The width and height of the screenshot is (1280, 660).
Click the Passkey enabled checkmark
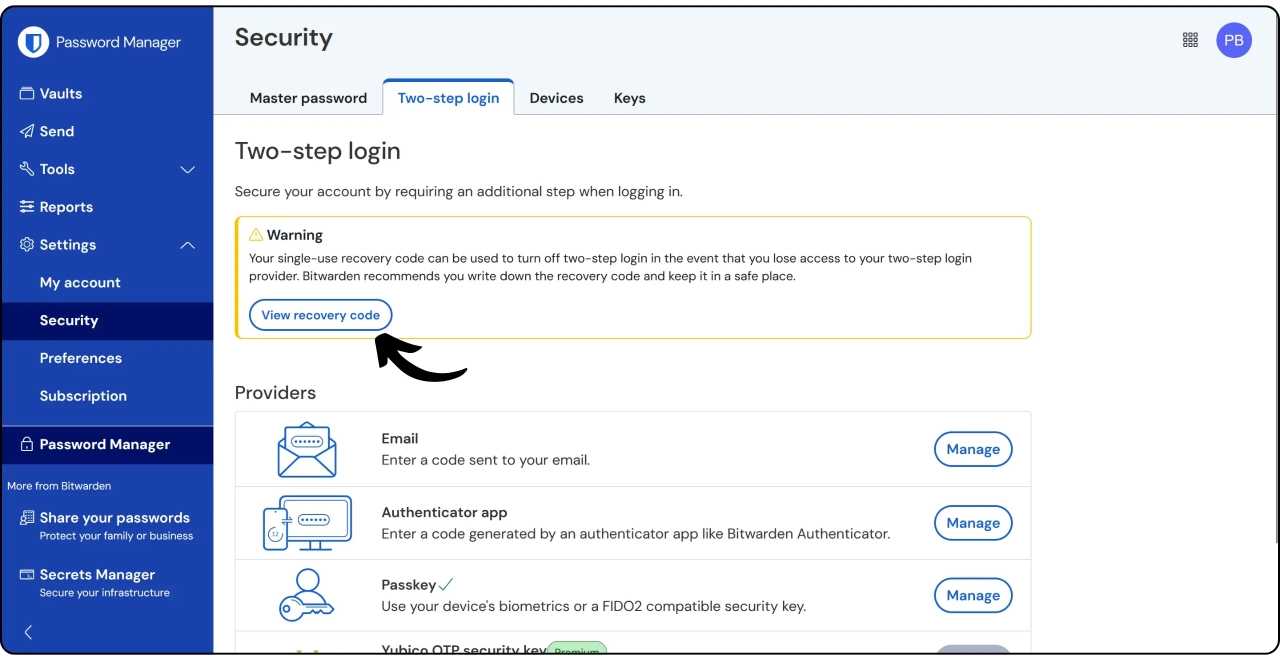pyautogui.click(x=446, y=584)
